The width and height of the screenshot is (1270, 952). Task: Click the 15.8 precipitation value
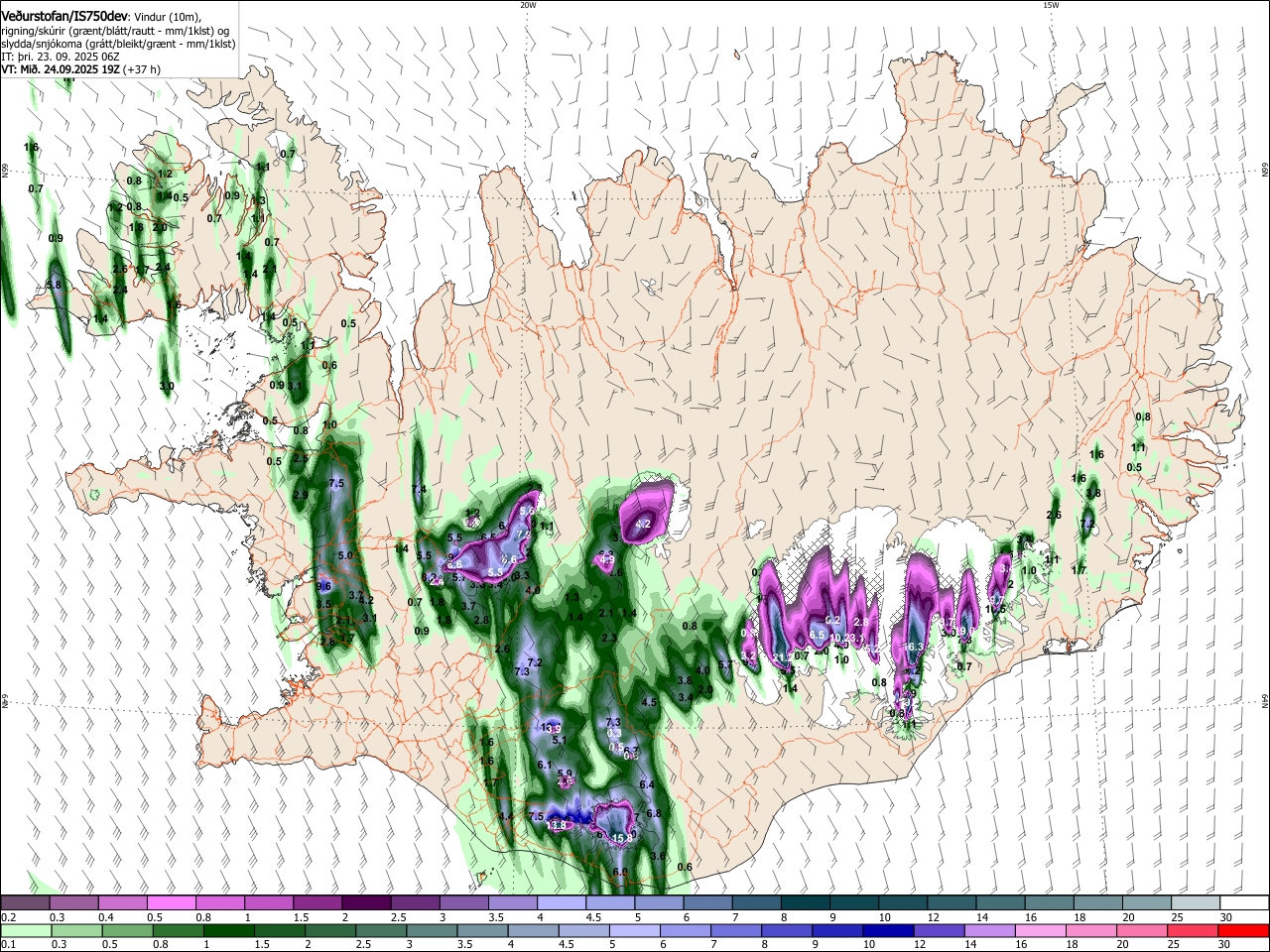622,839
